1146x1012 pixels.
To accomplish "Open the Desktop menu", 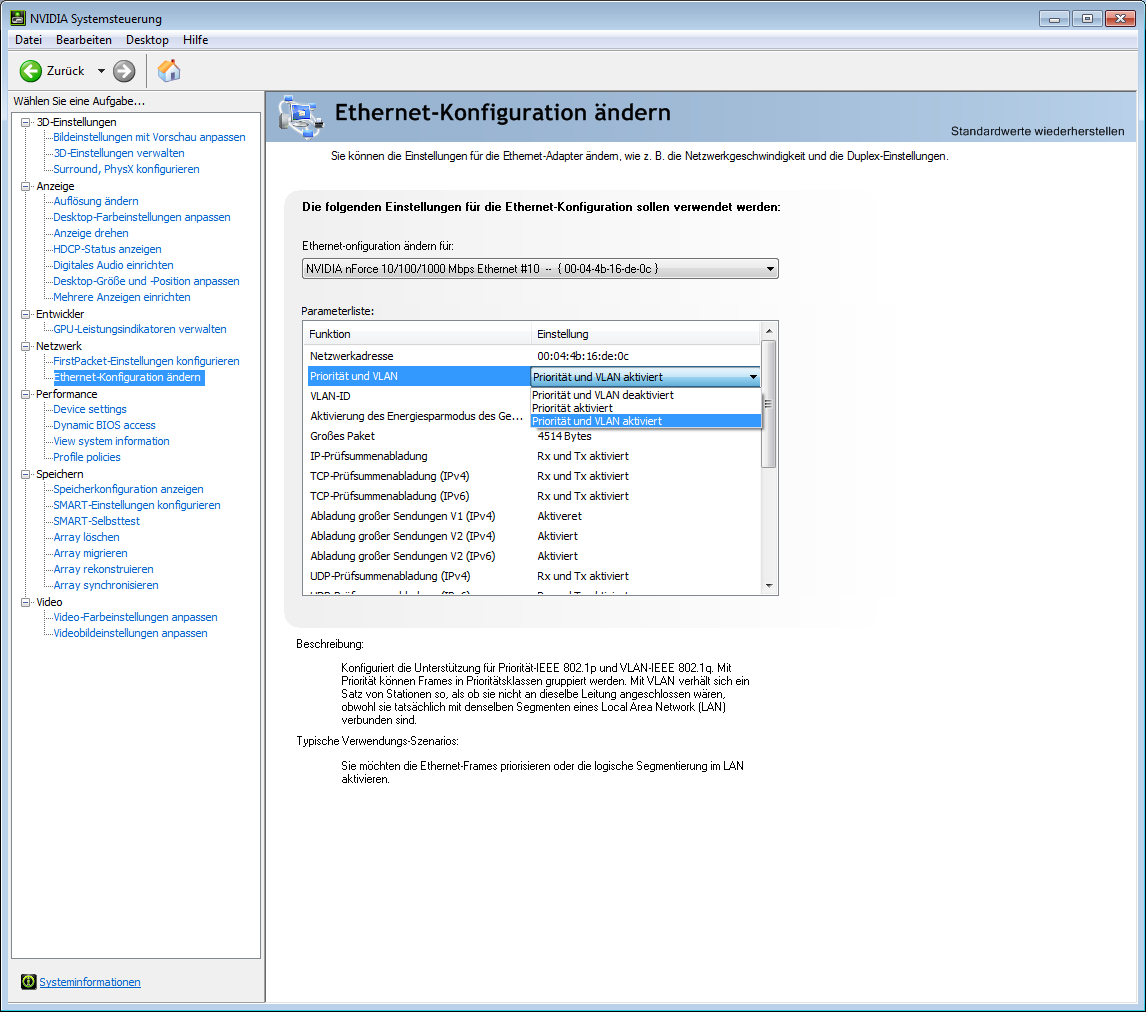I will 147,39.
